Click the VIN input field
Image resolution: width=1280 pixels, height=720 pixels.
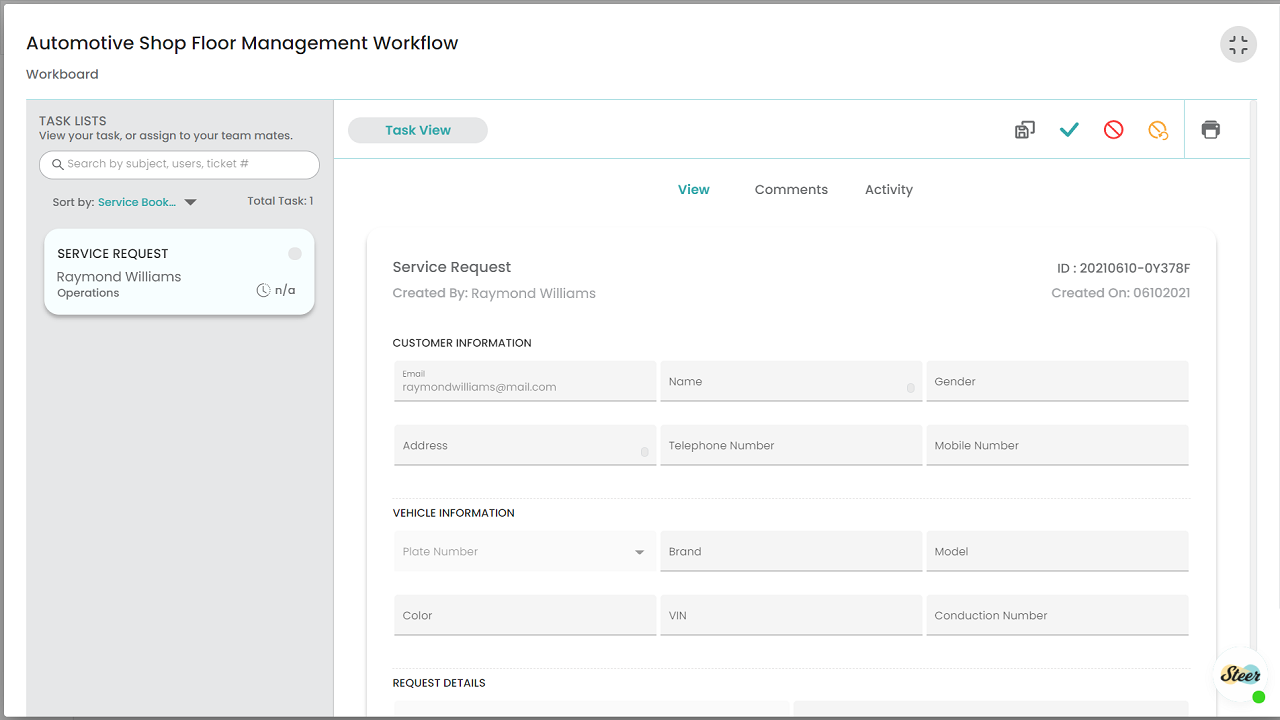pos(790,616)
